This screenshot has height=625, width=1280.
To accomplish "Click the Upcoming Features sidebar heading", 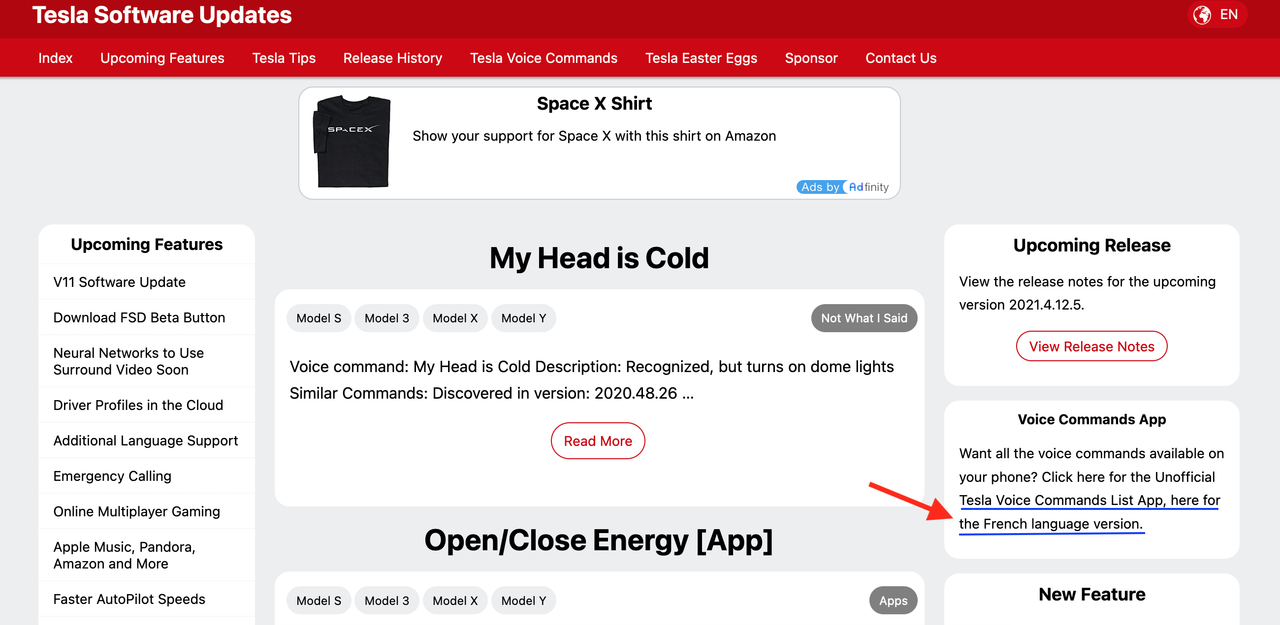I will click(147, 244).
